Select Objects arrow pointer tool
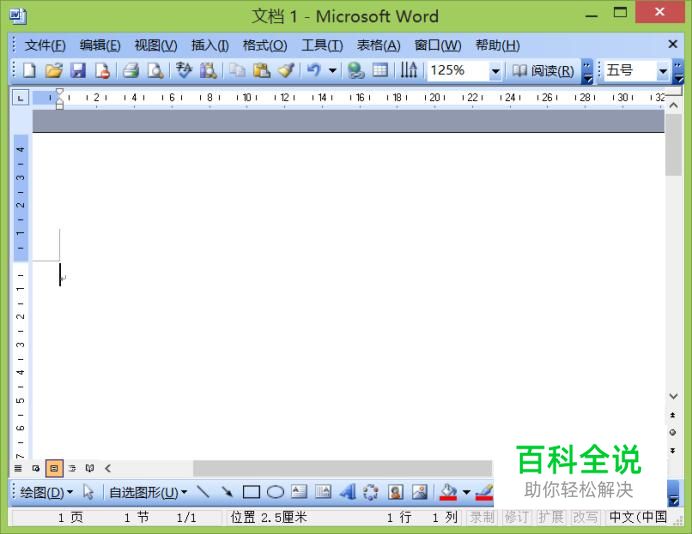Viewport: 692px width, 534px height. pyautogui.click(x=88, y=492)
